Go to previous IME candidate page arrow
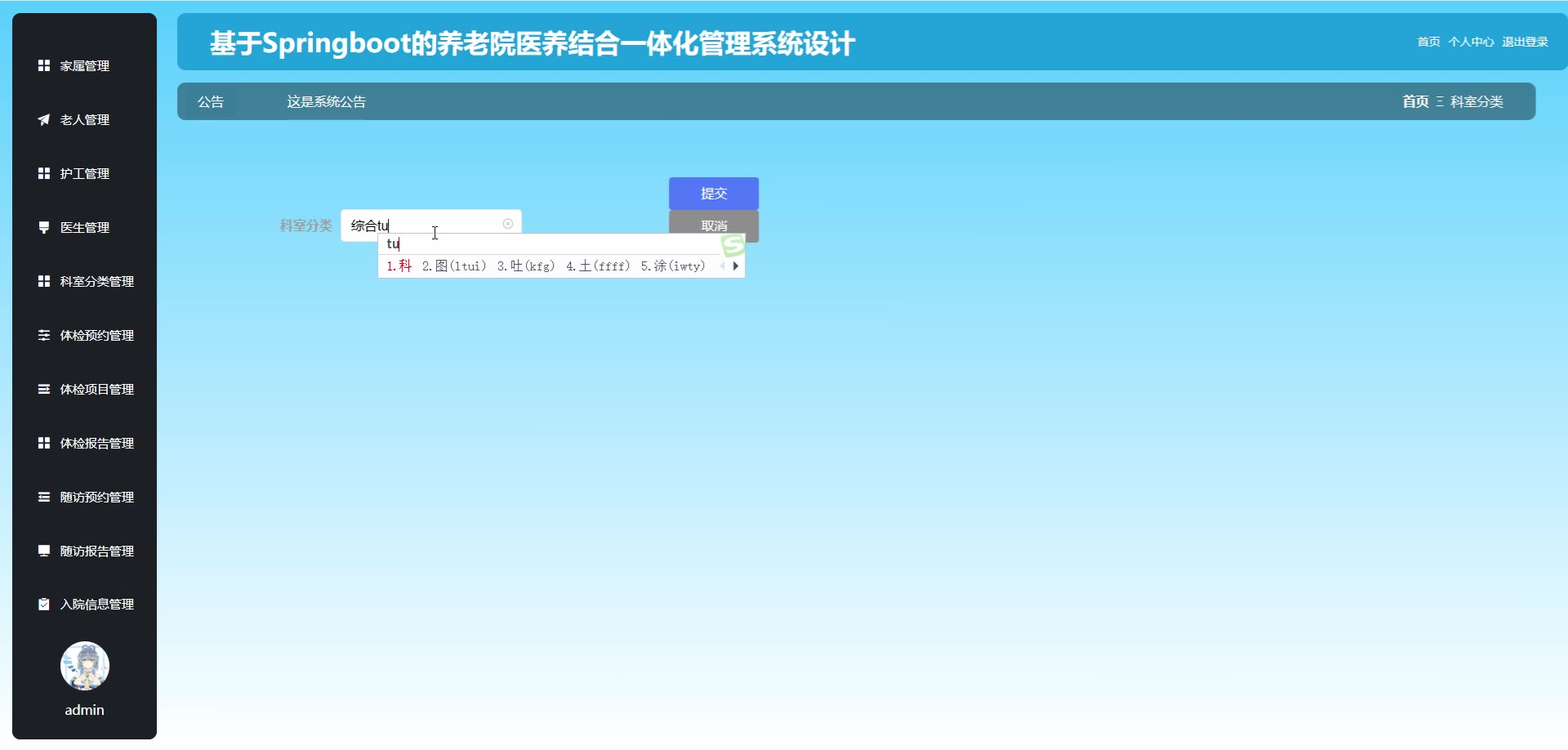 coord(723,266)
